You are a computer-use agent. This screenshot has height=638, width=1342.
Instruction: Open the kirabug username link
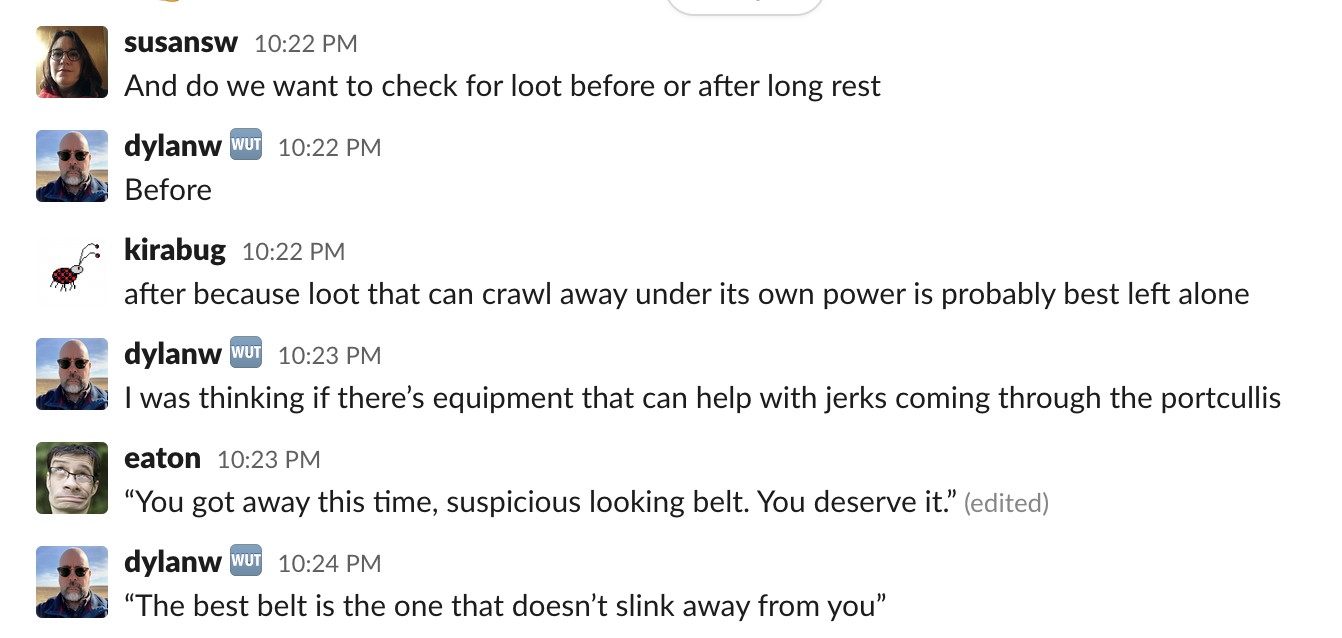(x=175, y=250)
